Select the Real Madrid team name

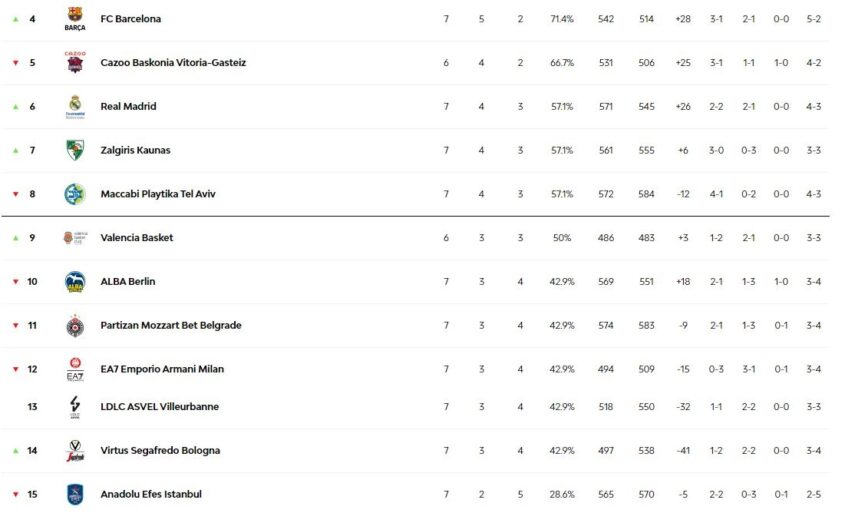(128, 107)
